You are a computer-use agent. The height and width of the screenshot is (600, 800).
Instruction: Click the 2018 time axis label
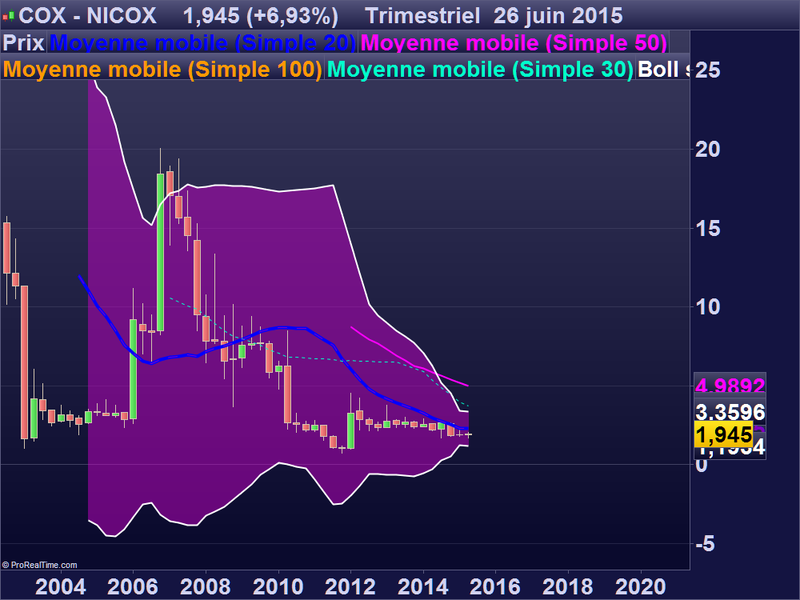pyautogui.click(x=568, y=587)
